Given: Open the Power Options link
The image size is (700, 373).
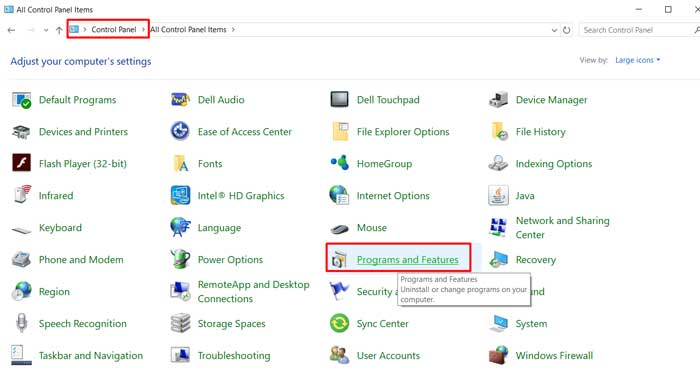Looking at the screenshot, I should (x=230, y=260).
